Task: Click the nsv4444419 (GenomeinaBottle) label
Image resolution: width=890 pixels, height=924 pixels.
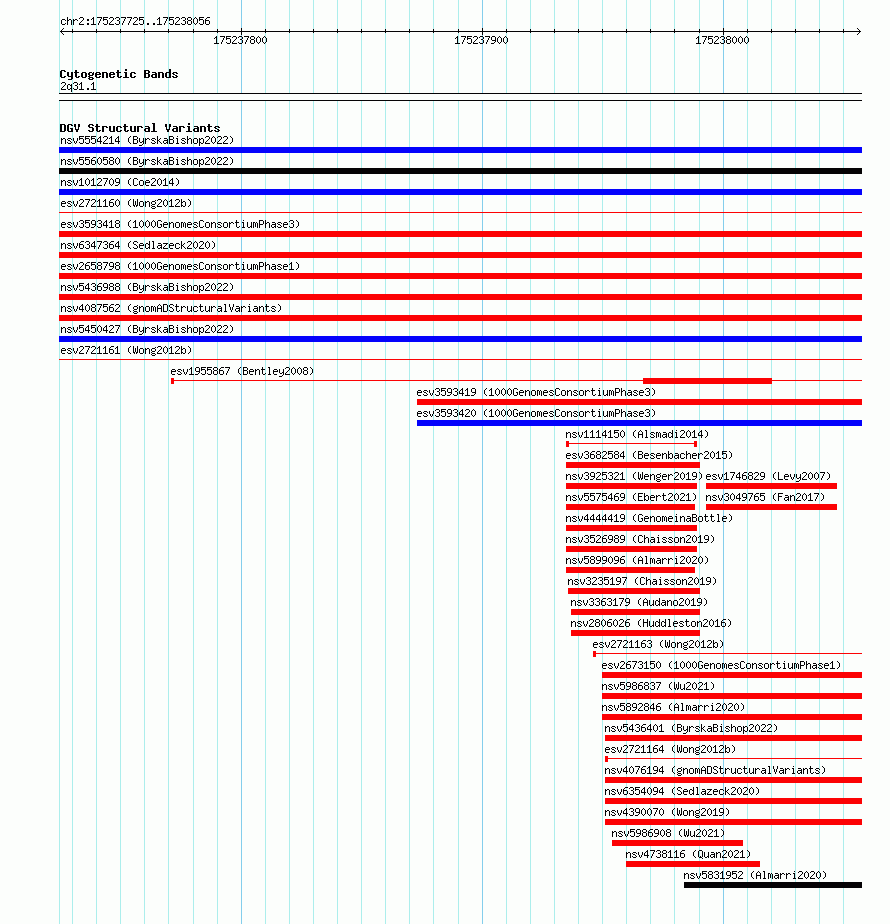Action: pos(649,519)
